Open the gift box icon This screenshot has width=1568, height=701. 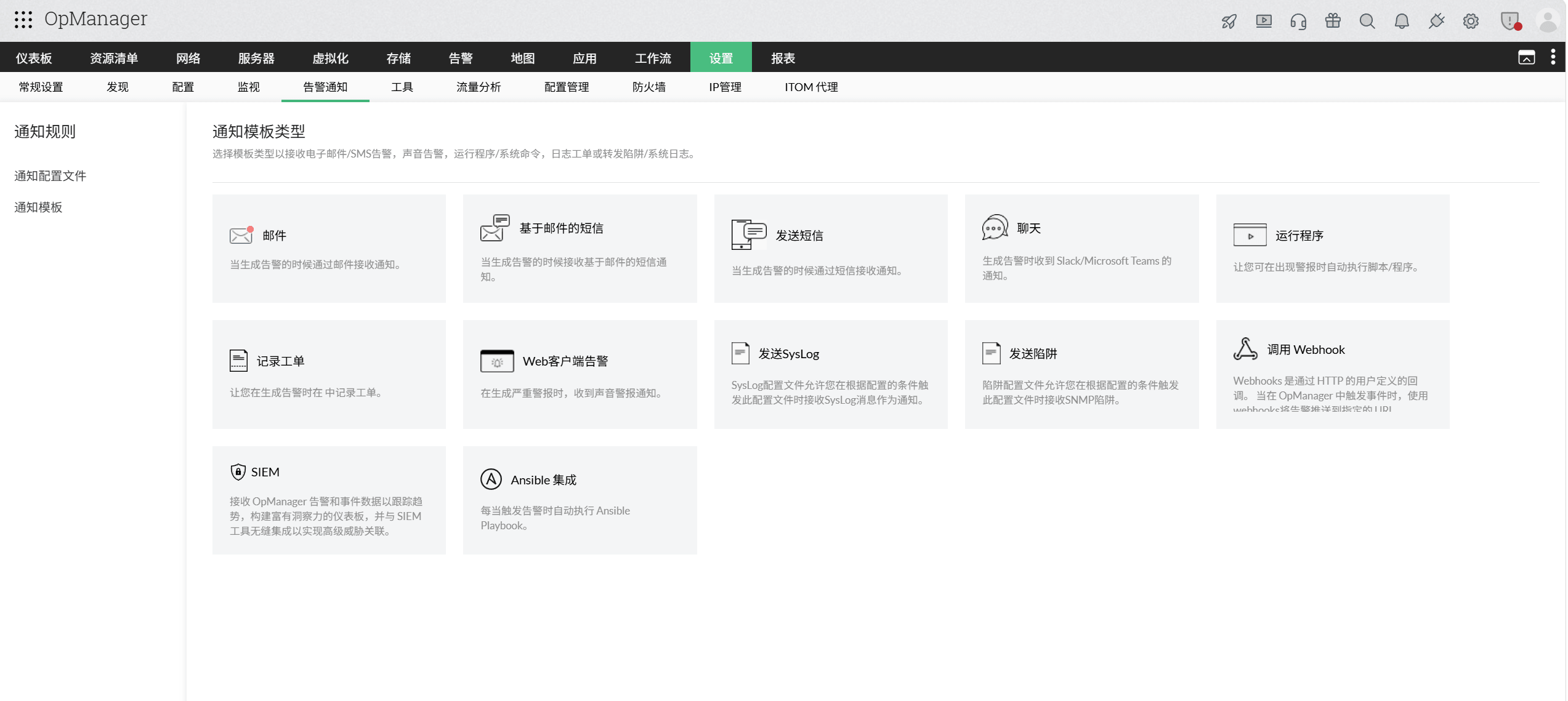coord(1332,22)
